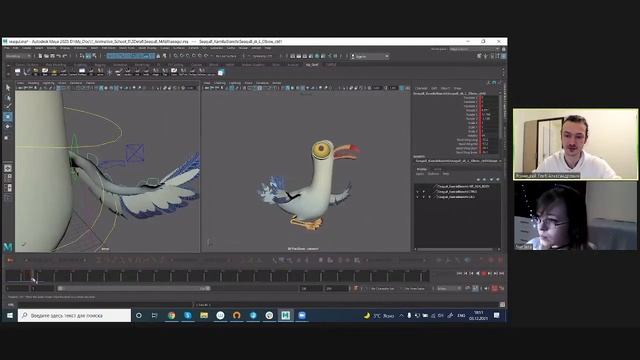640x360 pixels.
Task: Open the View menu in left viewport panel
Action: 21,83
